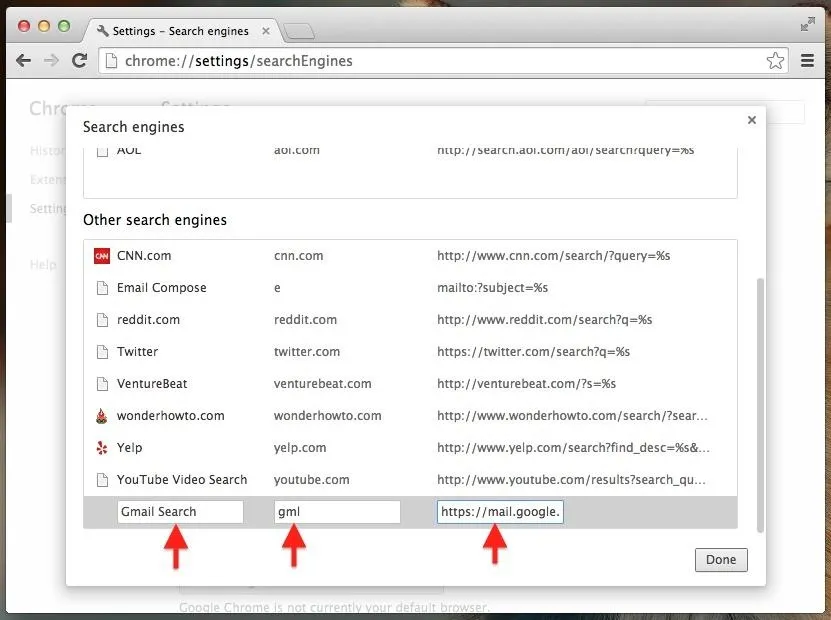Bookmark this page with the star icon
831x620 pixels.
pyautogui.click(x=775, y=61)
